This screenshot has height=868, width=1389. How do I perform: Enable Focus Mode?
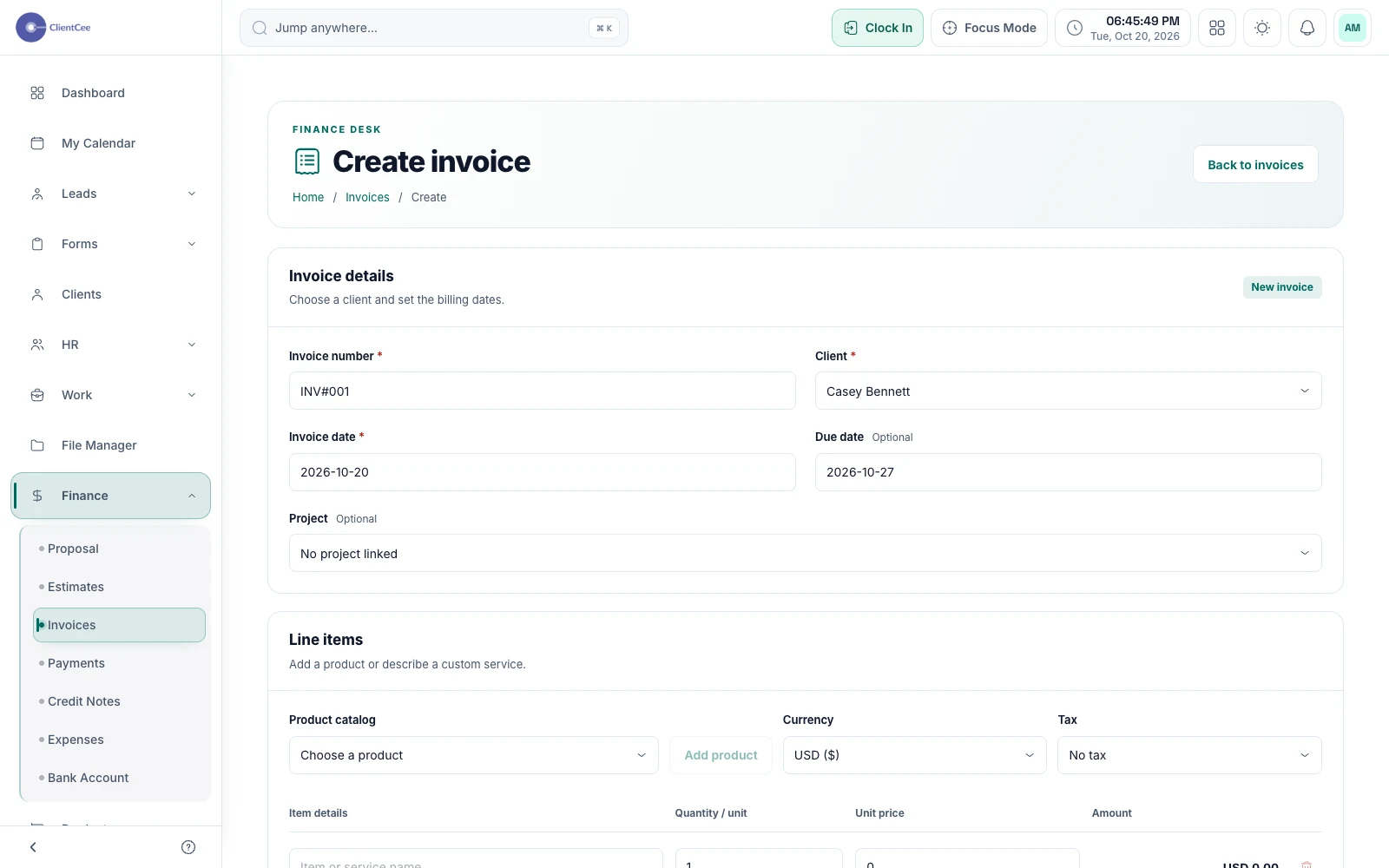[989, 28]
